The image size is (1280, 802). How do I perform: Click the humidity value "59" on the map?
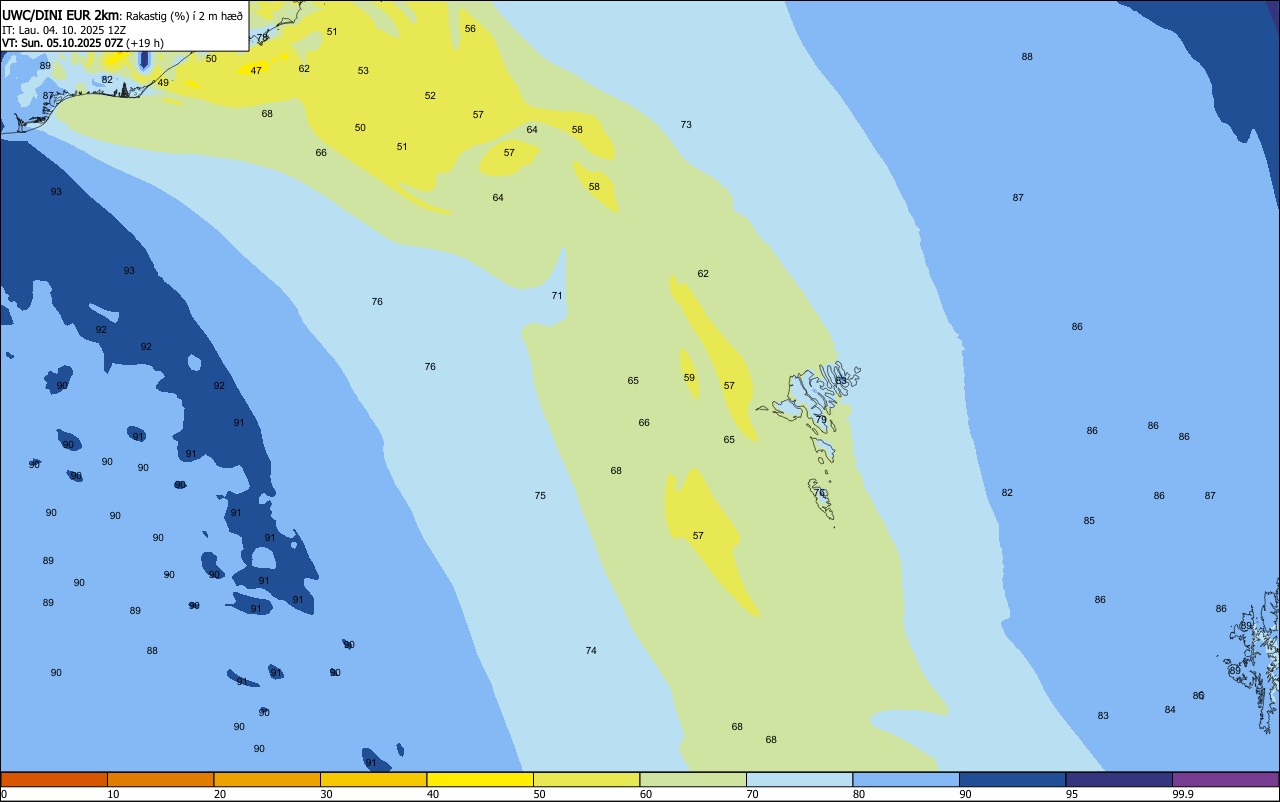(689, 378)
